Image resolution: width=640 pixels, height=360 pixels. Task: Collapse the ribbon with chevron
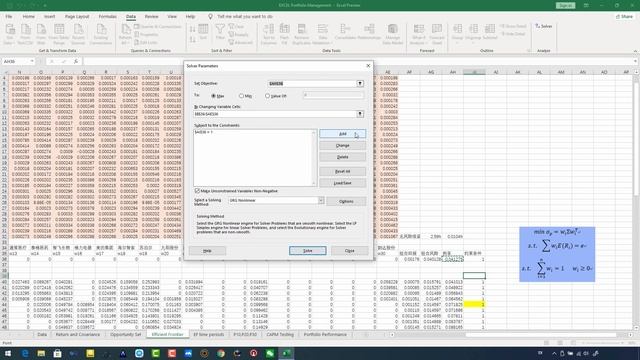click(x=635, y=51)
